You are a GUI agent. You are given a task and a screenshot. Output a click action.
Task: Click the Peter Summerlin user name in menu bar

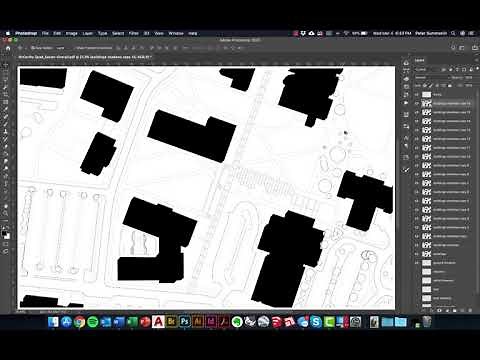[x=431, y=33]
